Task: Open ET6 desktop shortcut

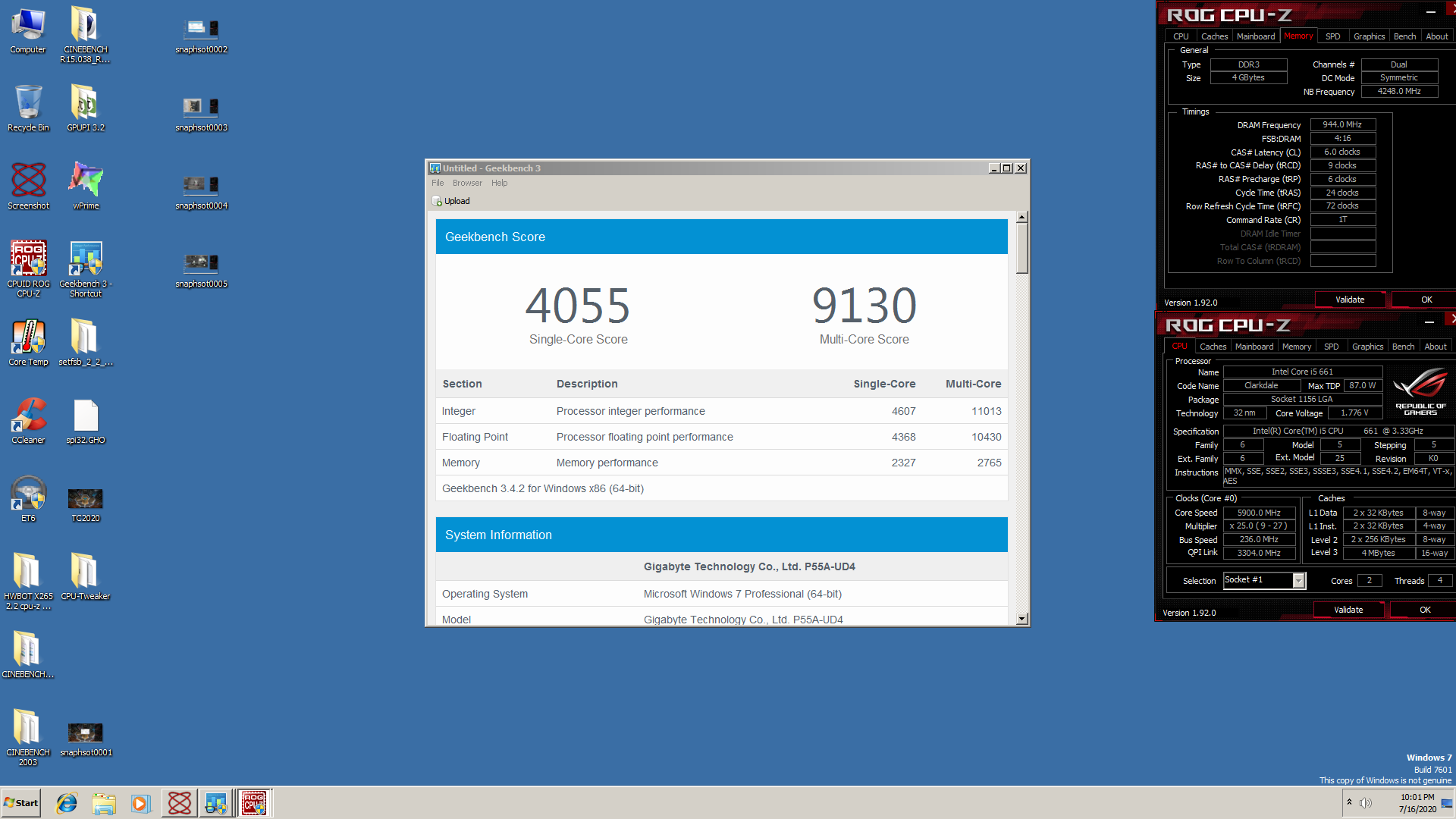Action: pos(28,499)
